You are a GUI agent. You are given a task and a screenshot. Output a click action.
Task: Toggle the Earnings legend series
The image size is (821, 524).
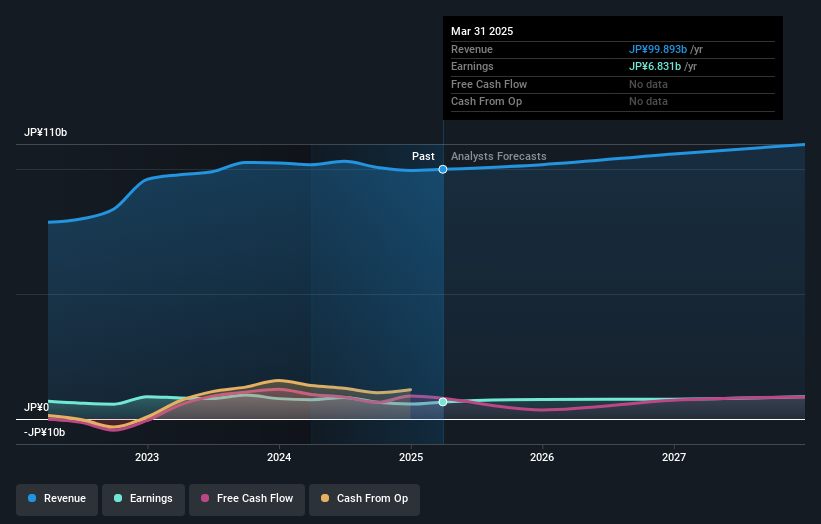pos(143,498)
